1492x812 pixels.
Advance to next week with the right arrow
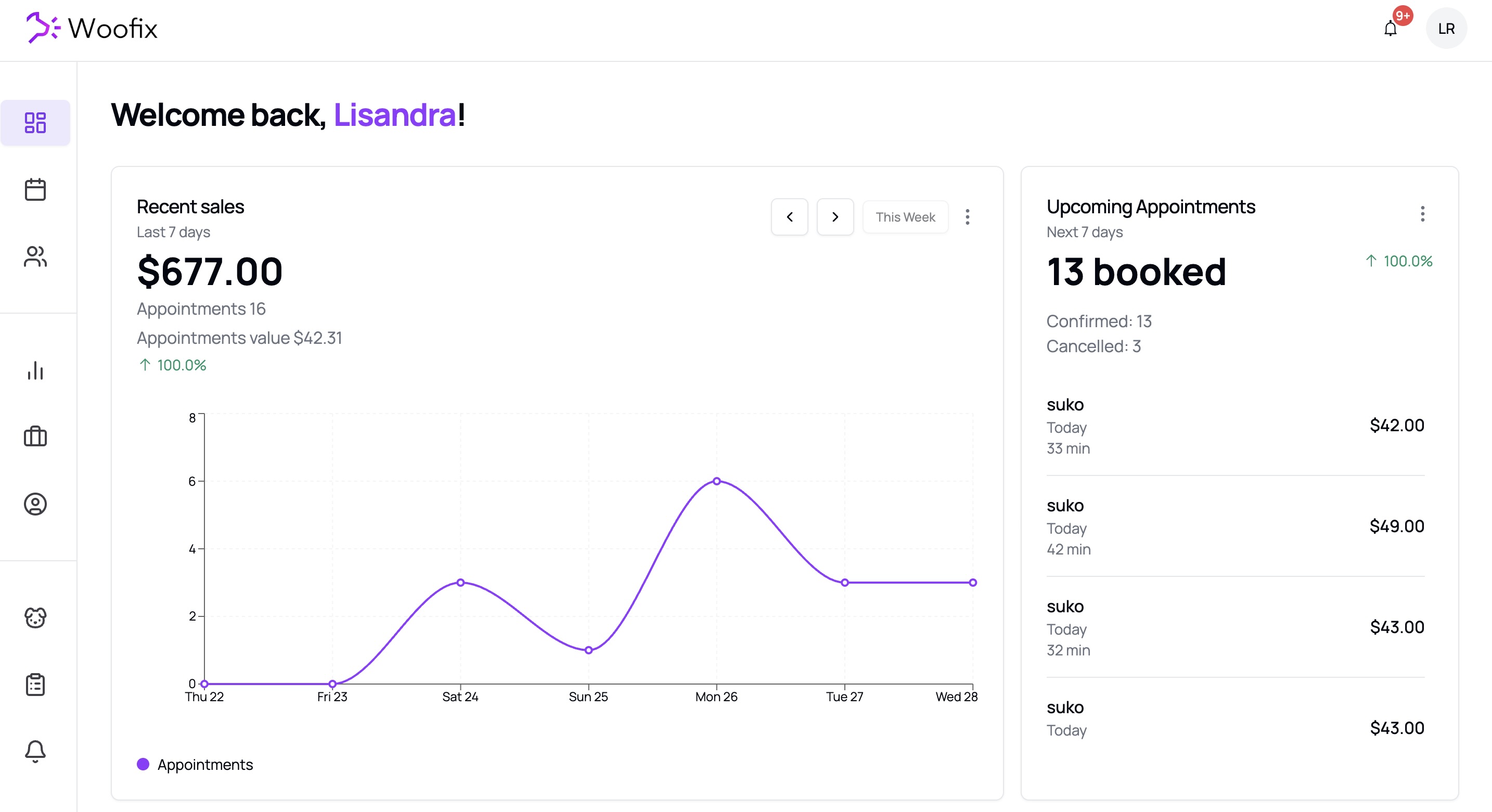point(834,216)
